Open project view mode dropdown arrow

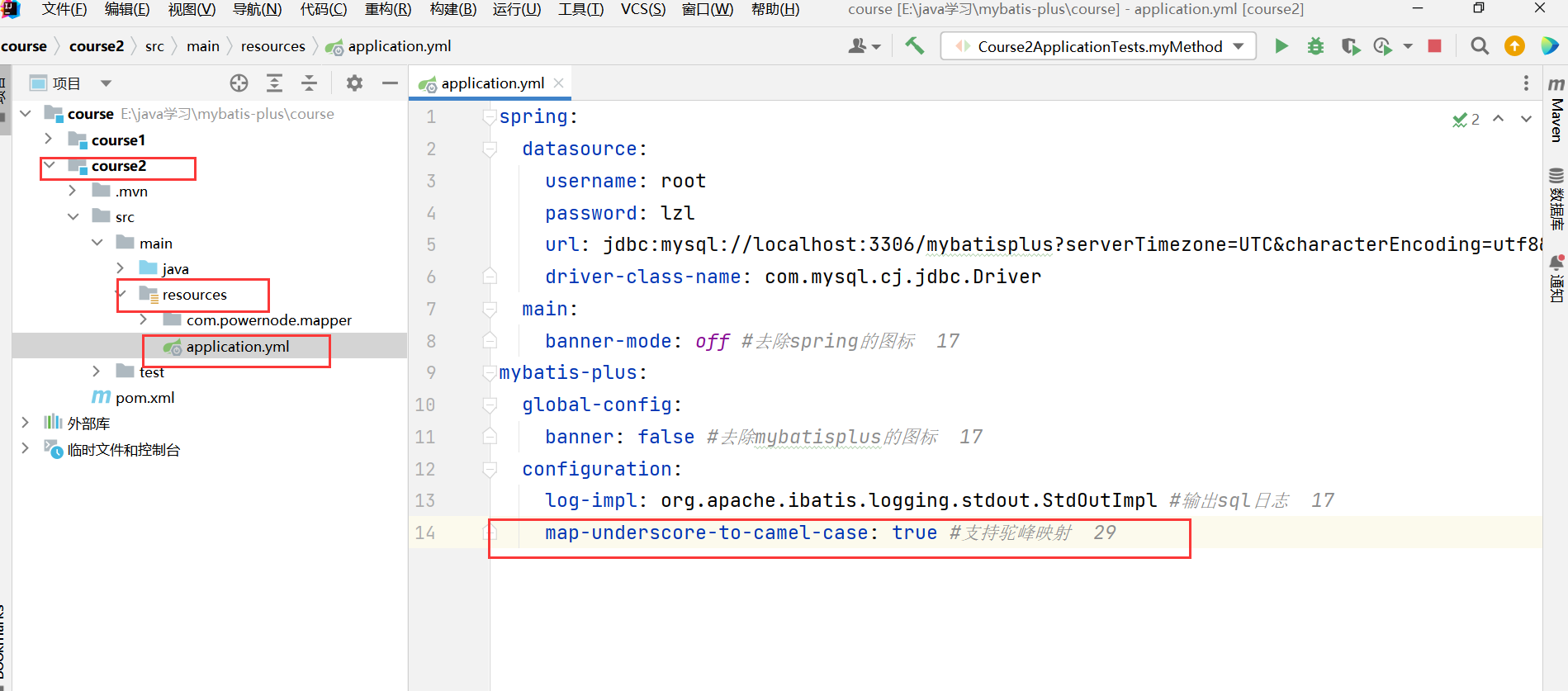106,83
